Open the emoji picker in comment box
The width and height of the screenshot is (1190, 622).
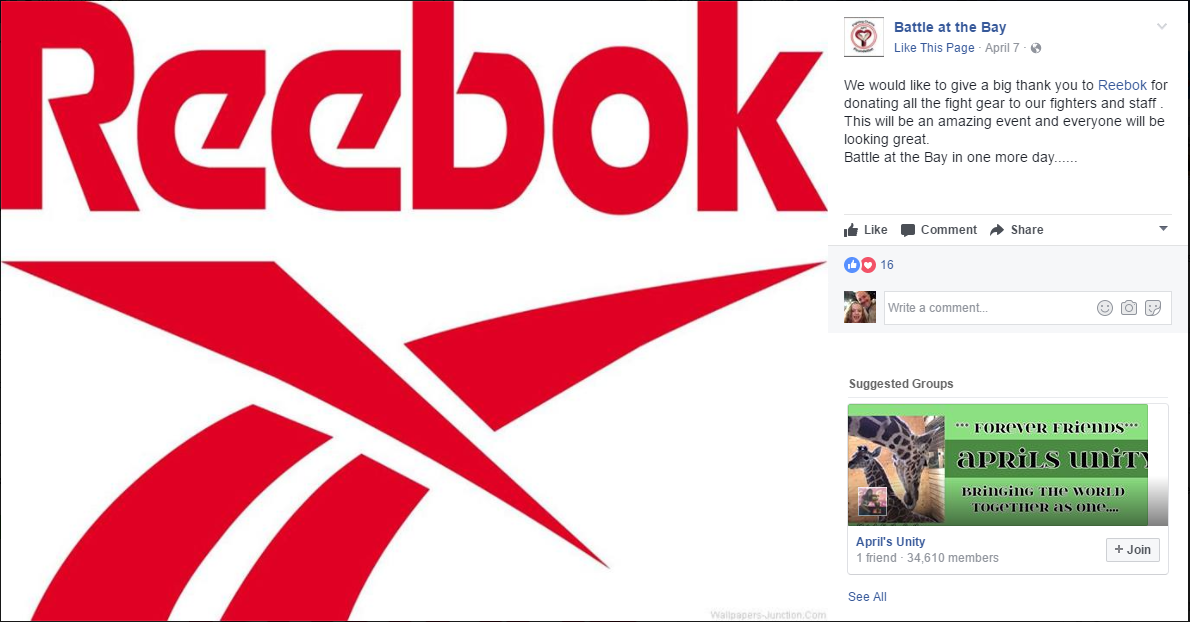click(x=1105, y=308)
